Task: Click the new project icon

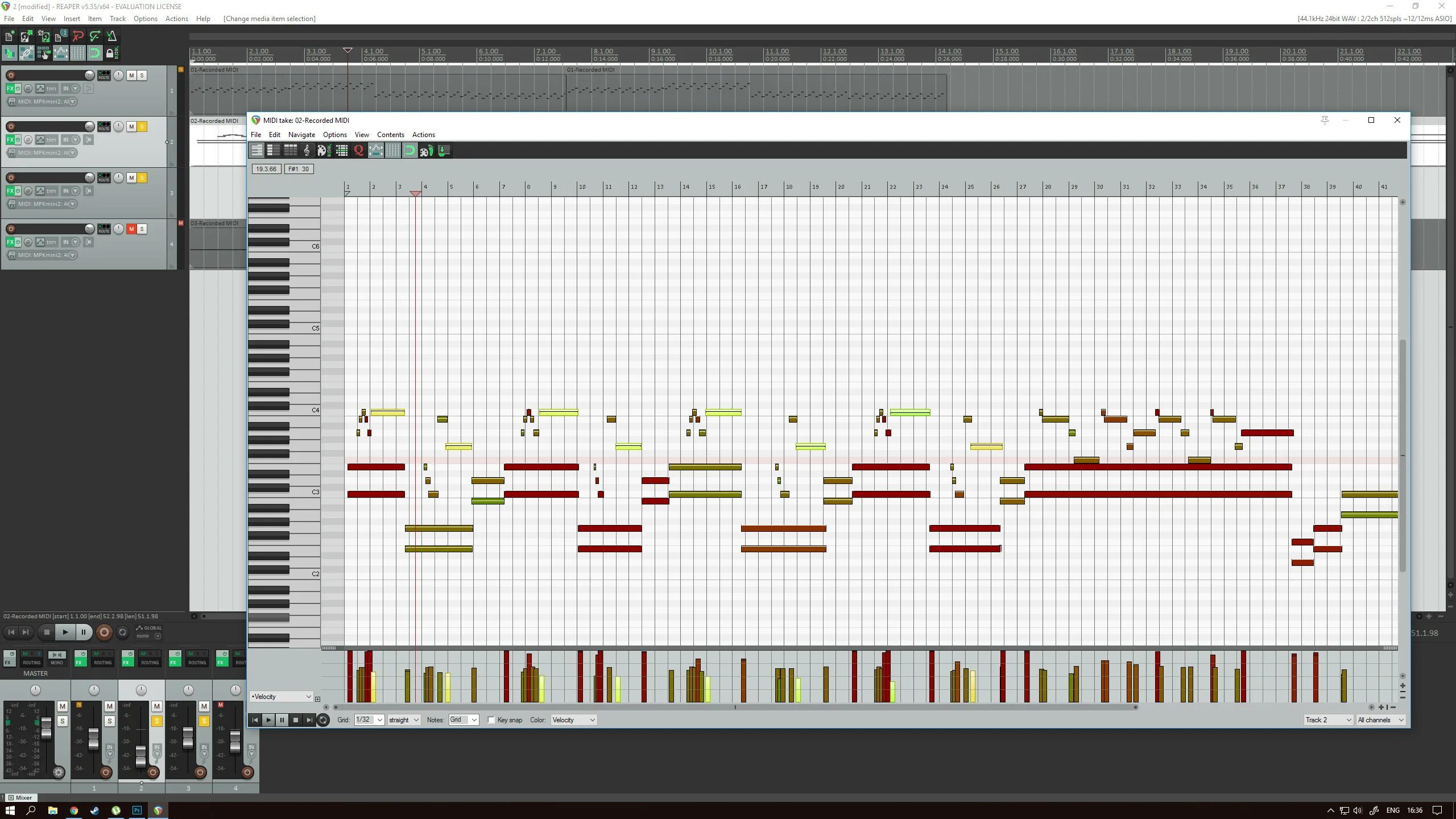Action: [x=10, y=36]
